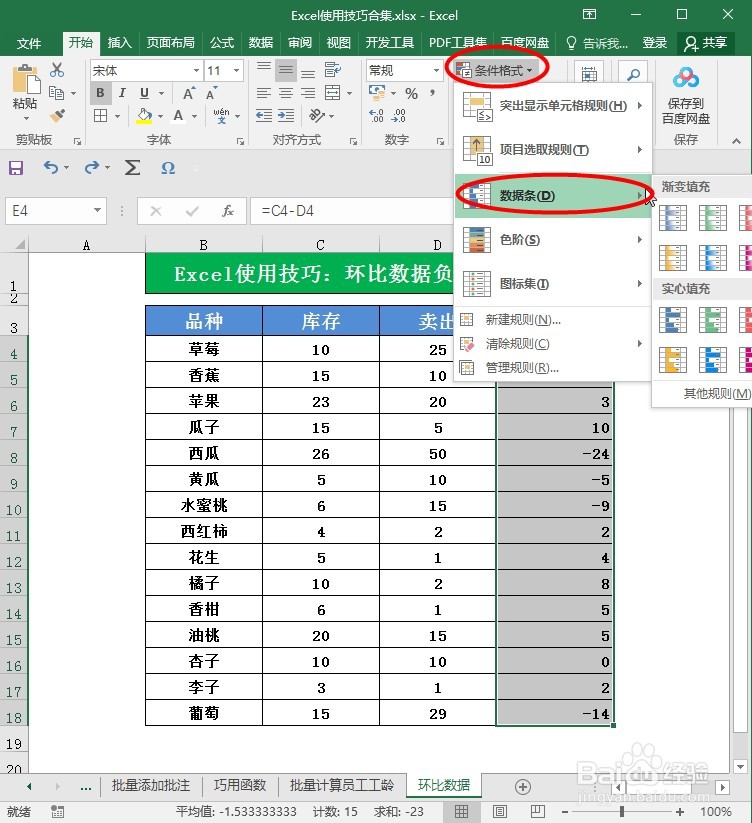This screenshot has height=823, width=752.
Task: Click 登录 sign-in link
Action: (655, 43)
